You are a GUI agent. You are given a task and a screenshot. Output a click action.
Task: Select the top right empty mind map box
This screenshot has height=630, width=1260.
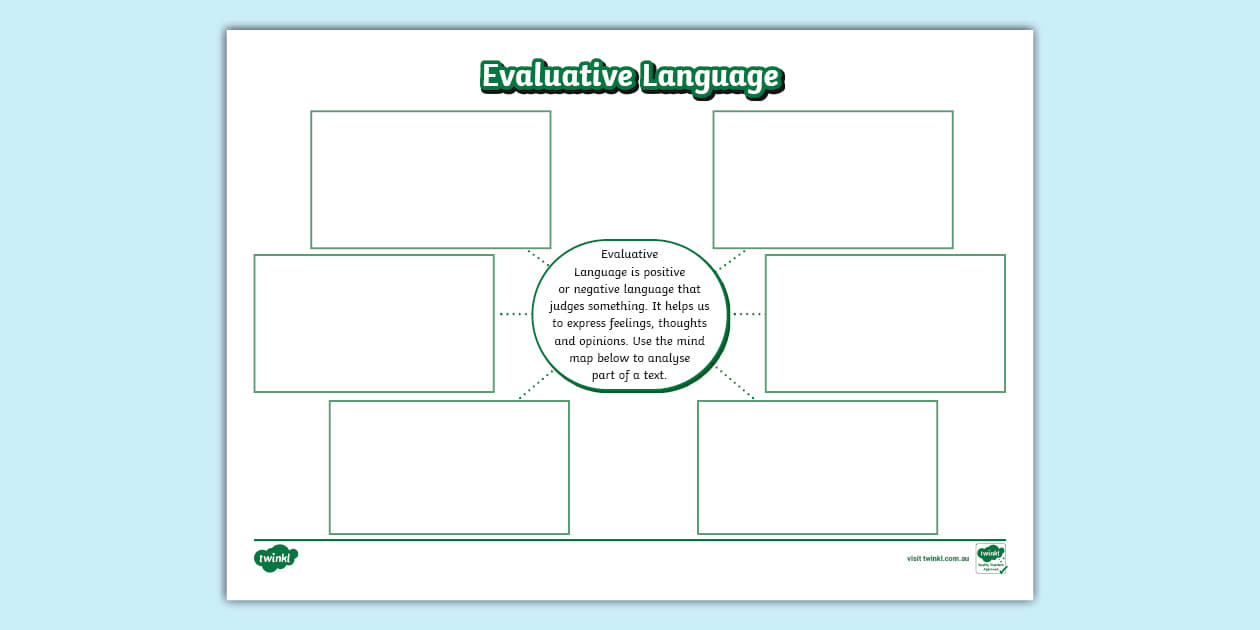833,180
